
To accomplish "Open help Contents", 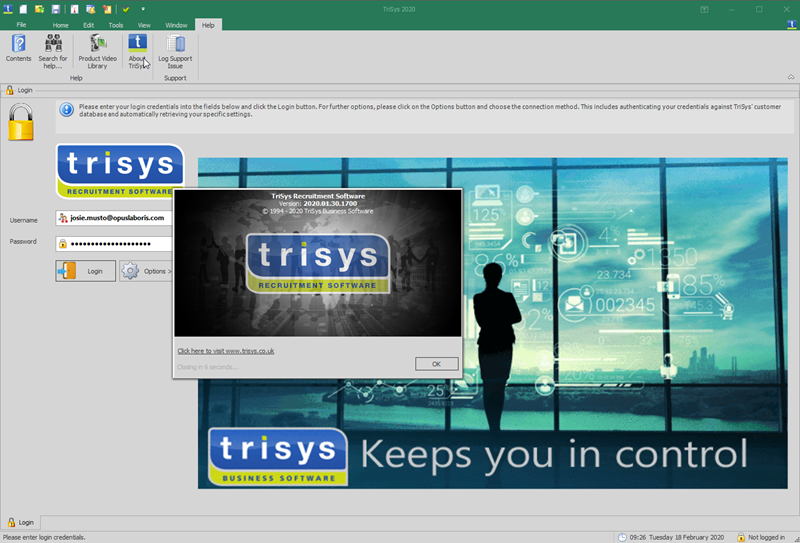I will tap(18, 48).
